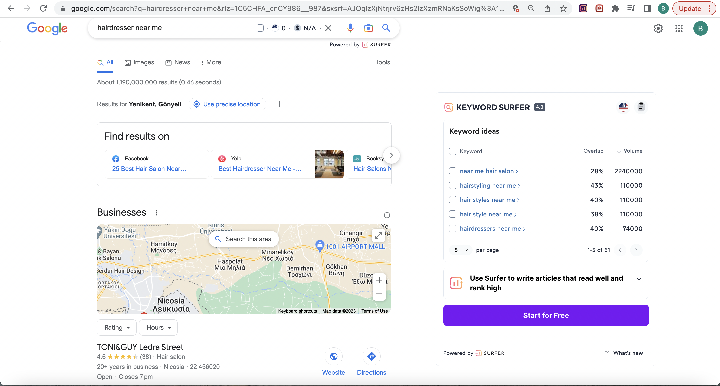This screenshot has height=386, width=720.
Task: Open the three-dot menu beside location
Action: [x=279, y=104]
